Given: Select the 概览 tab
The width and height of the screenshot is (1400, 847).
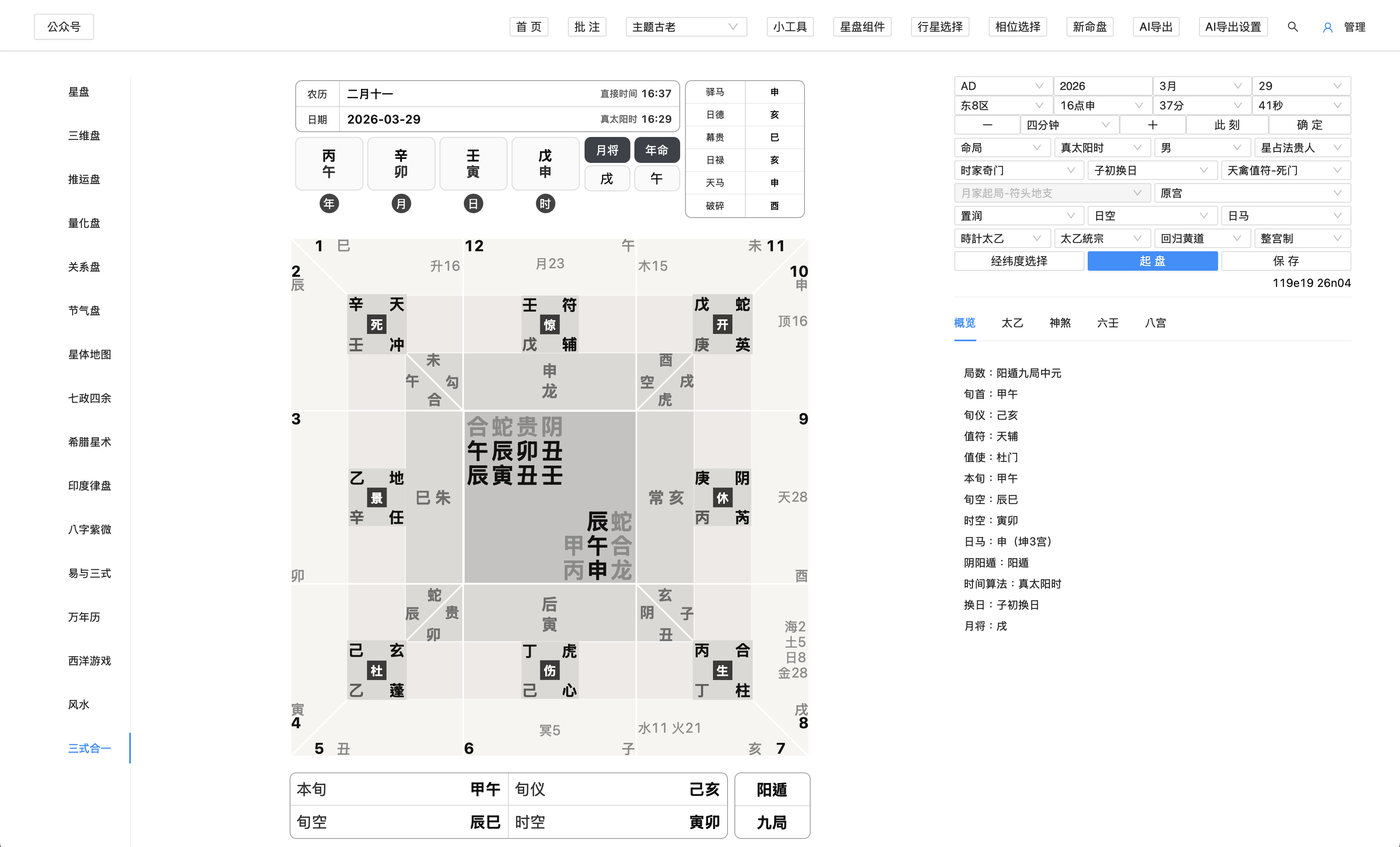Looking at the screenshot, I should [965, 323].
